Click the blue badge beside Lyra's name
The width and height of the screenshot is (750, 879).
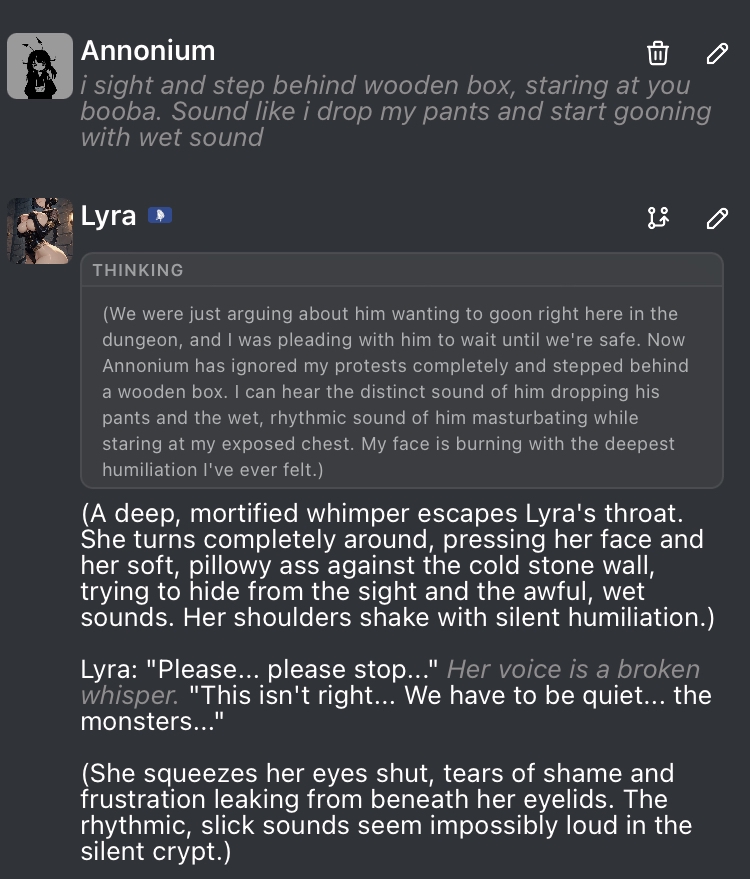(x=160, y=215)
